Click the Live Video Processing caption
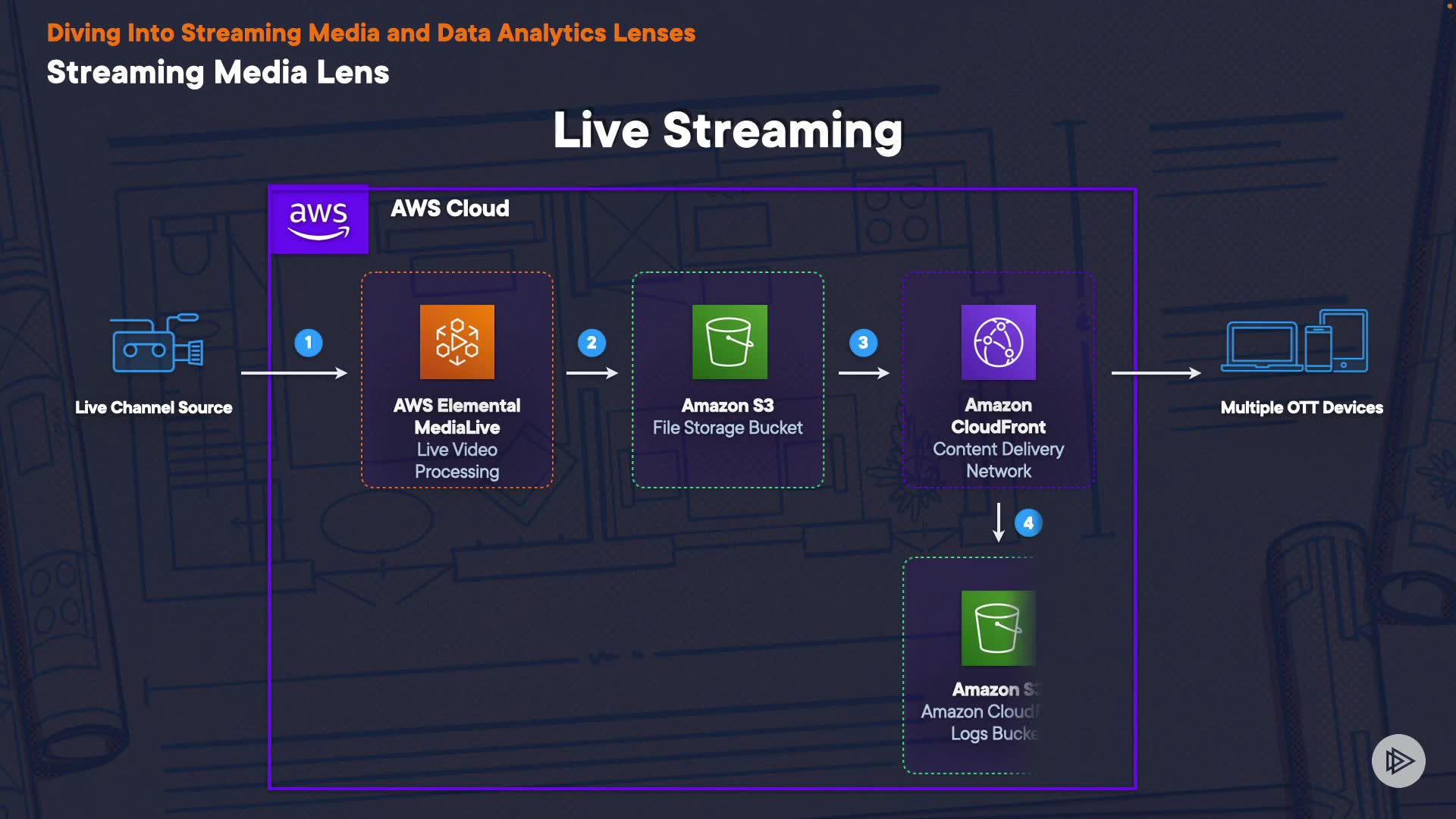The width and height of the screenshot is (1456, 819). [457, 460]
